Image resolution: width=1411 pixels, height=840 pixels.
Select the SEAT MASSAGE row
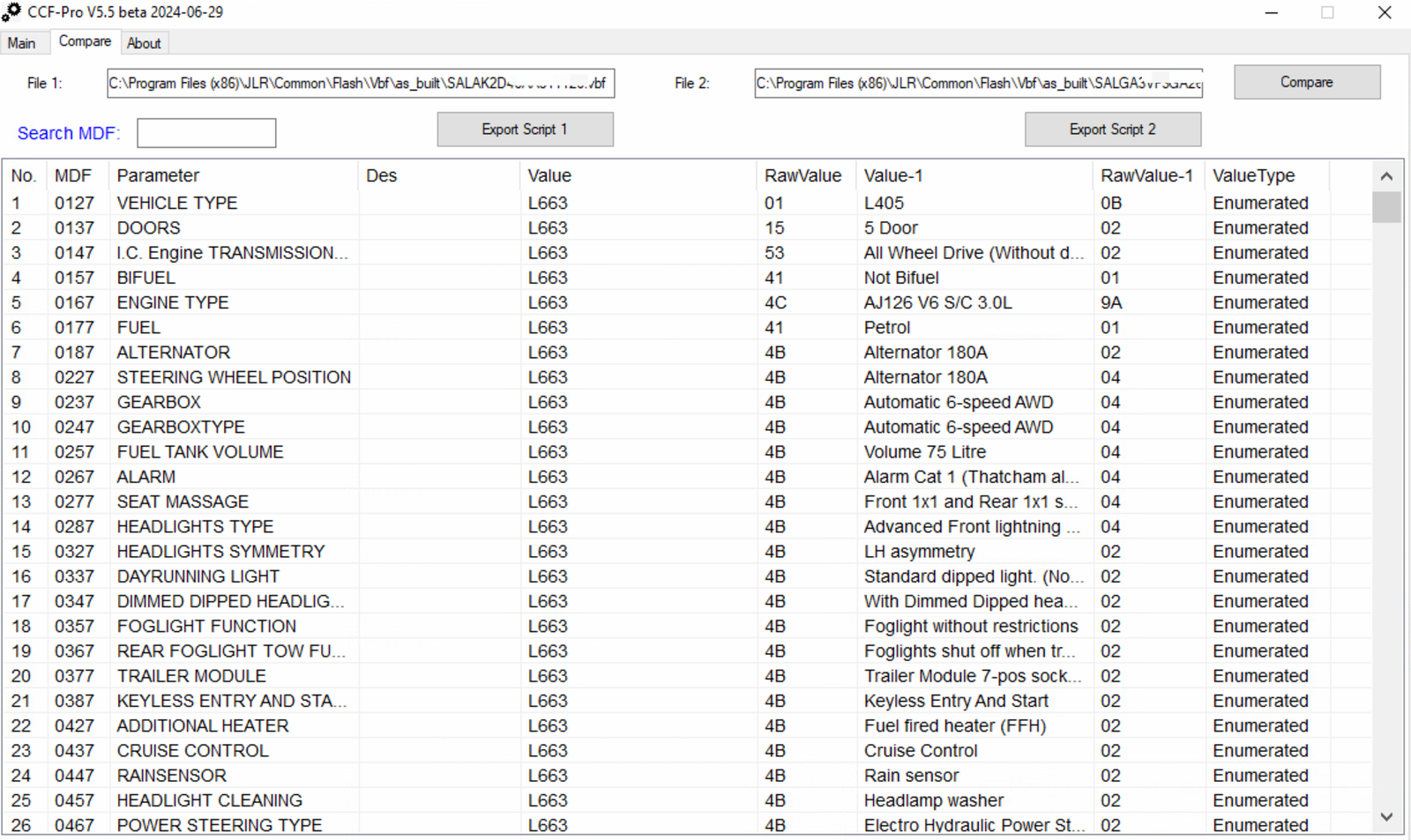pyautogui.click(x=686, y=502)
